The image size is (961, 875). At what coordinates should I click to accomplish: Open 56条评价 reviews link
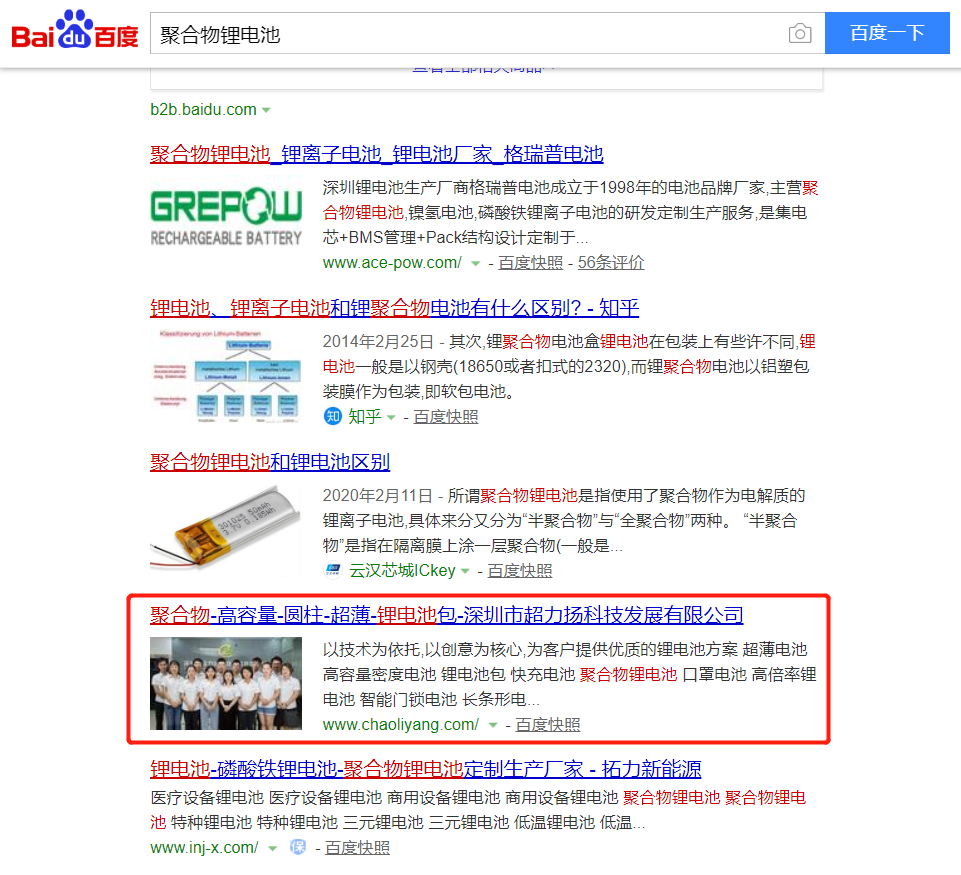coord(610,263)
